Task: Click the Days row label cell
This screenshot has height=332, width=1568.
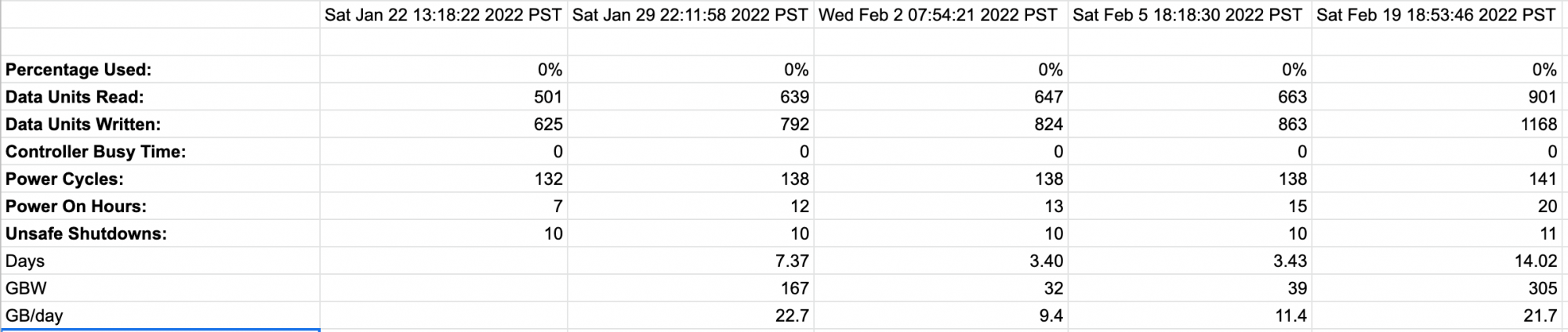Action: 160,262
